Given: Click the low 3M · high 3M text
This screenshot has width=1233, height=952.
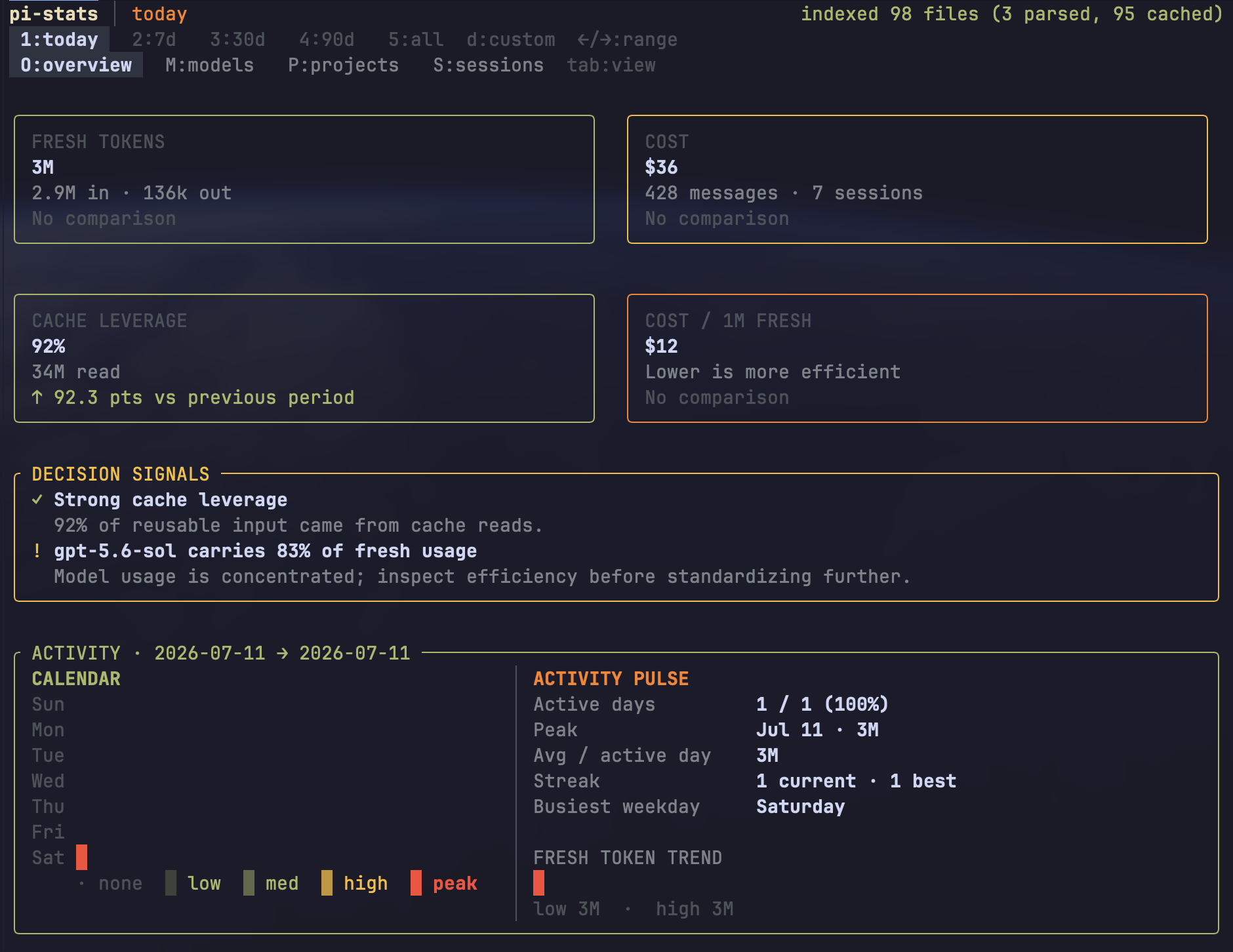Looking at the screenshot, I should [634, 909].
